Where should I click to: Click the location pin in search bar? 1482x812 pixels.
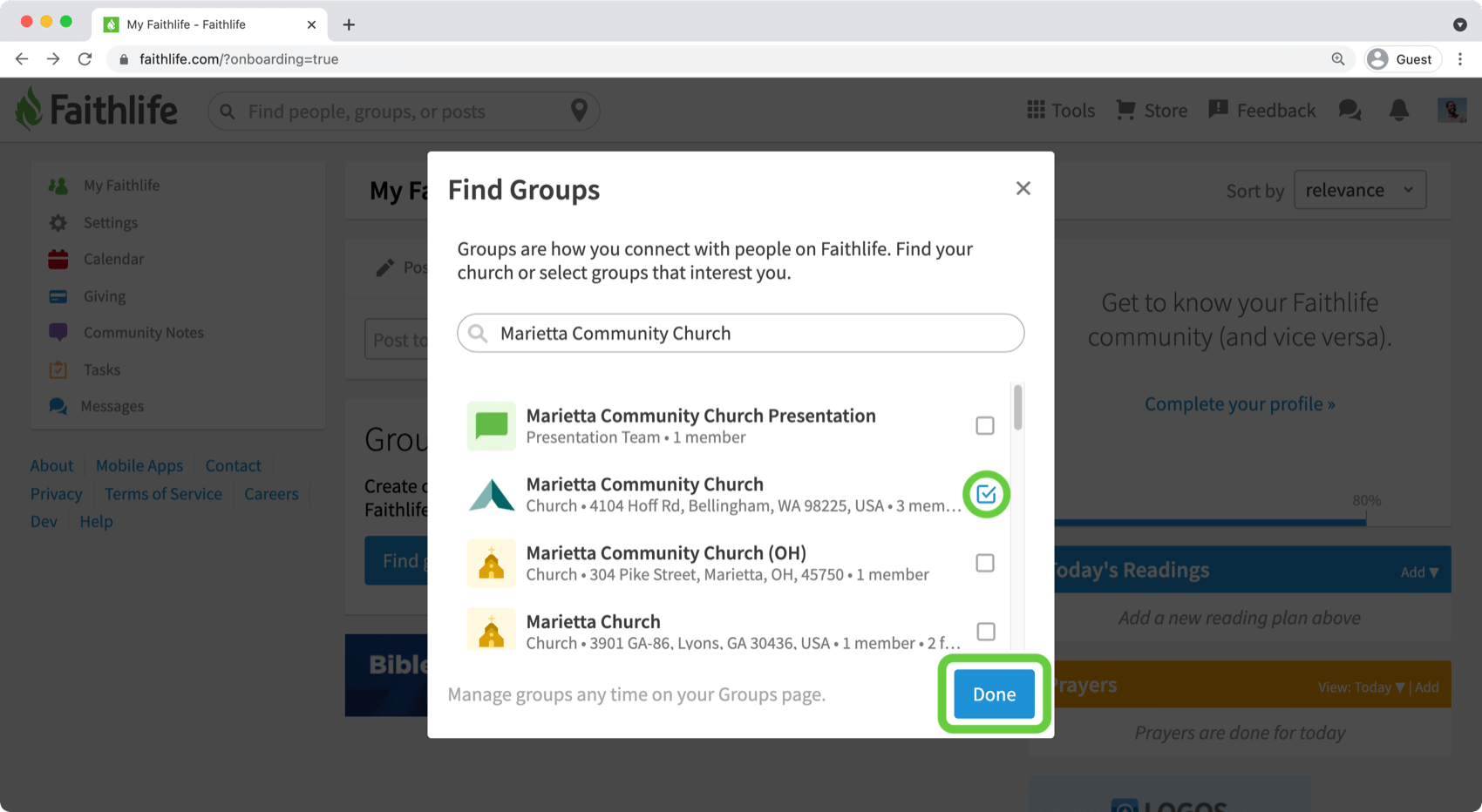[x=579, y=111]
